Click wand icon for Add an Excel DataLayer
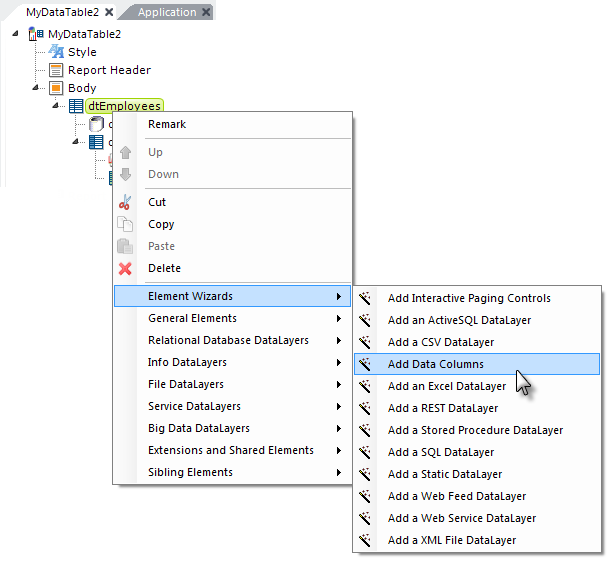The width and height of the screenshot is (614, 581). tap(365, 386)
